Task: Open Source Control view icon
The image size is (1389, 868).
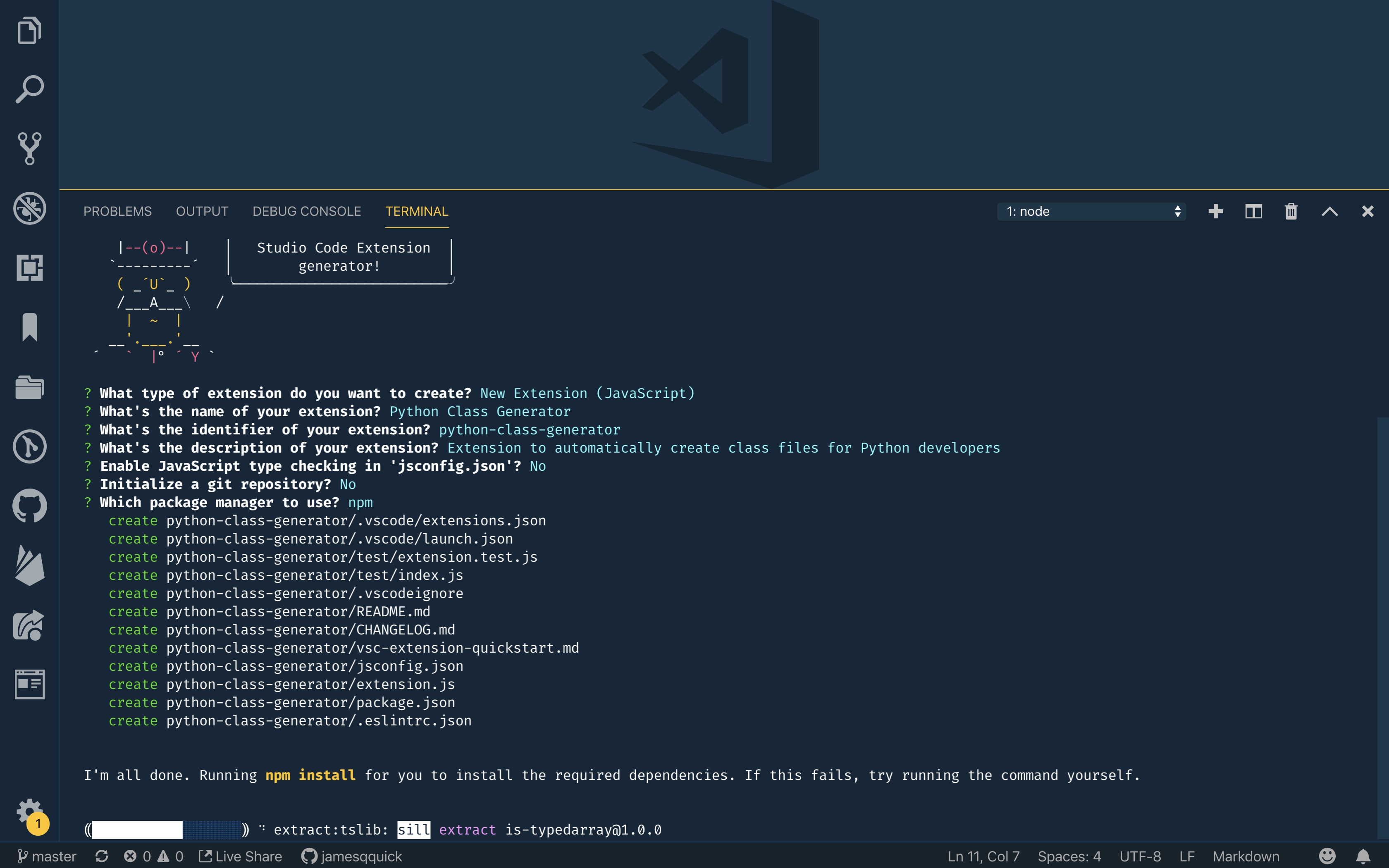Action: coord(29,149)
